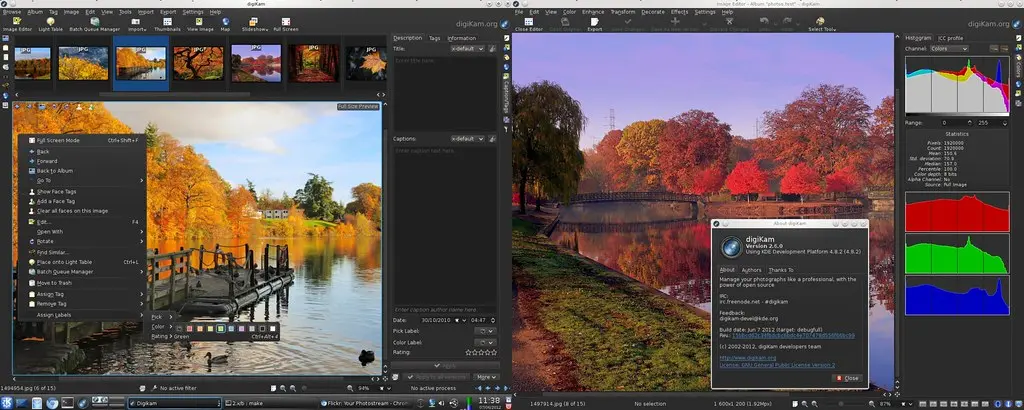Click the Save Changes checkmark icon
This screenshot has height=410, width=1024.
[x=628, y=22]
